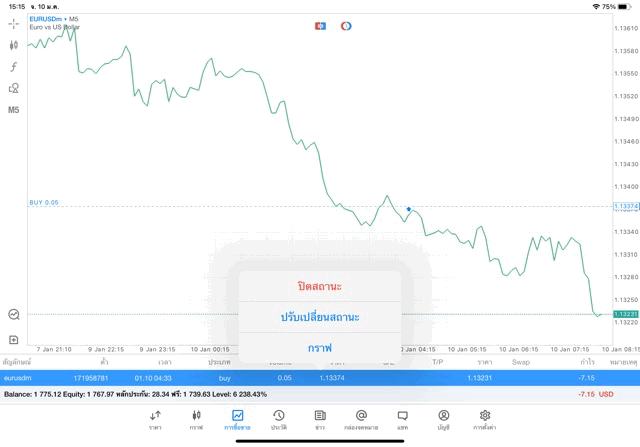Screen dimensions: 640x447
Task: Open the ข่าว news tab
Action: 320,419
